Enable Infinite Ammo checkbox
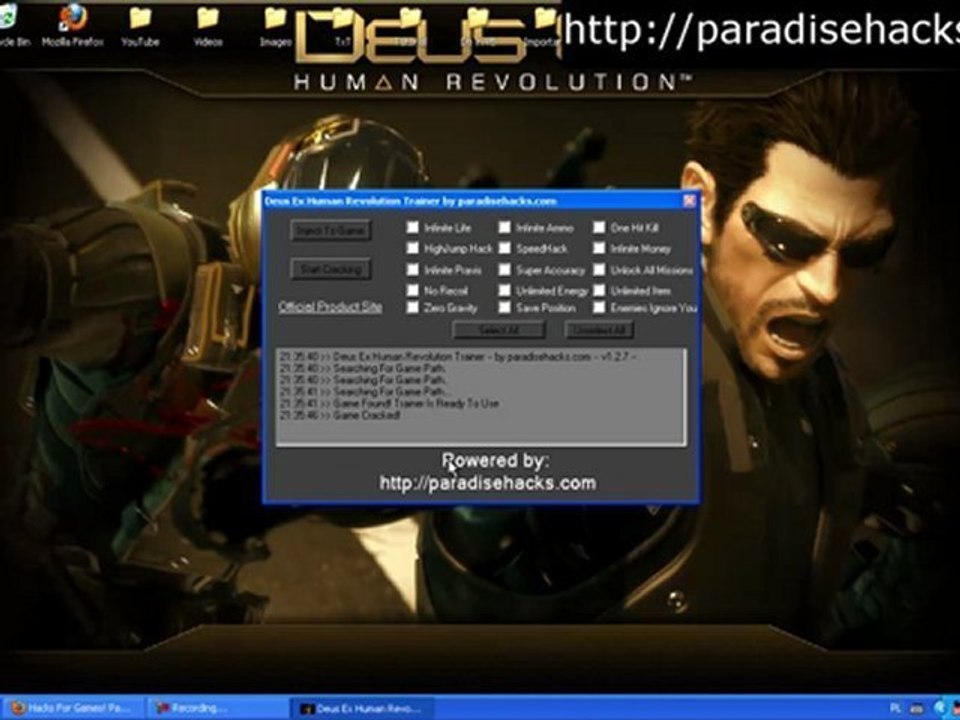The width and height of the screenshot is (960, 720). tap(504, 228)
